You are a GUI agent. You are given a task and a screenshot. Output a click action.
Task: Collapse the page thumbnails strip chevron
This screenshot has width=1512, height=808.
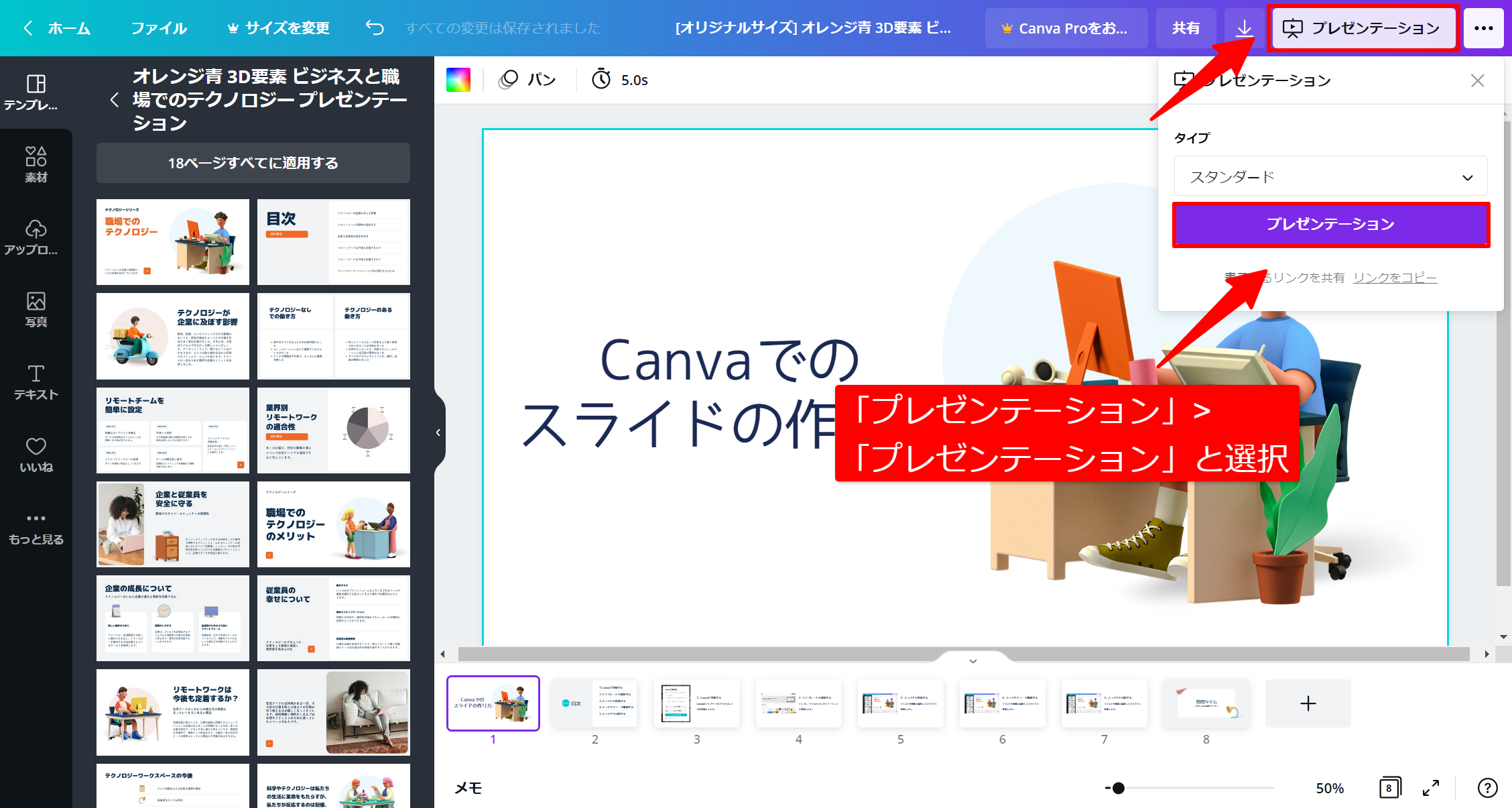click(973, 660)
